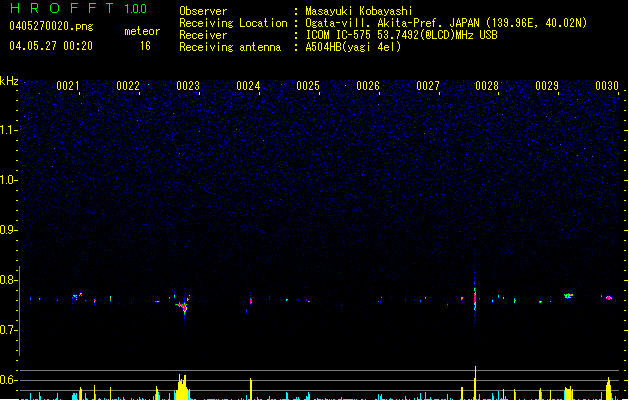629x400 pixels.
Task: Select observer name Masayuki Kobayashi
Action: coord(359,11)
